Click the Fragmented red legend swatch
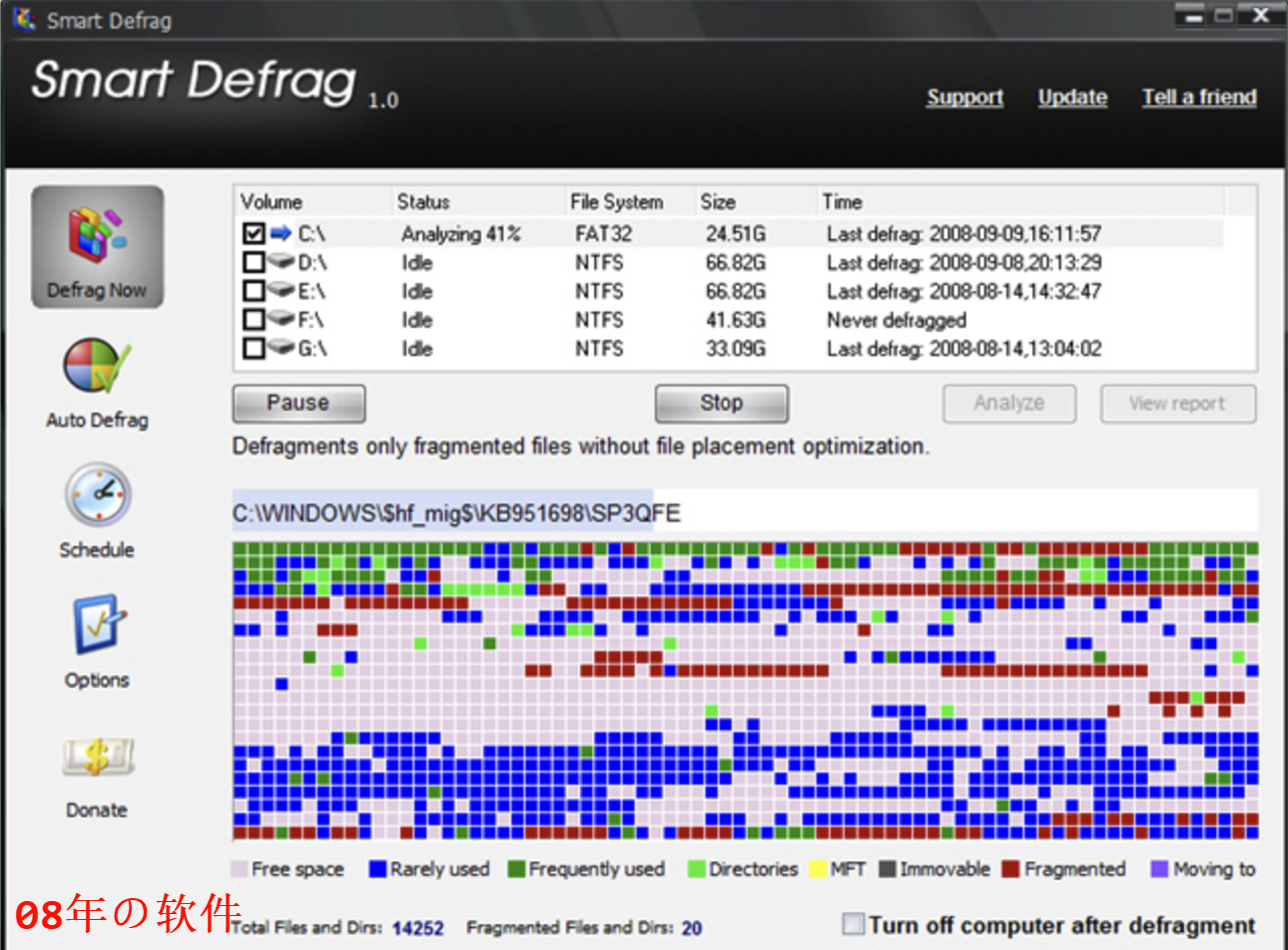The width and height of the screenshot is (1288, 950). pyautogui.click(x=1010, y=869)
